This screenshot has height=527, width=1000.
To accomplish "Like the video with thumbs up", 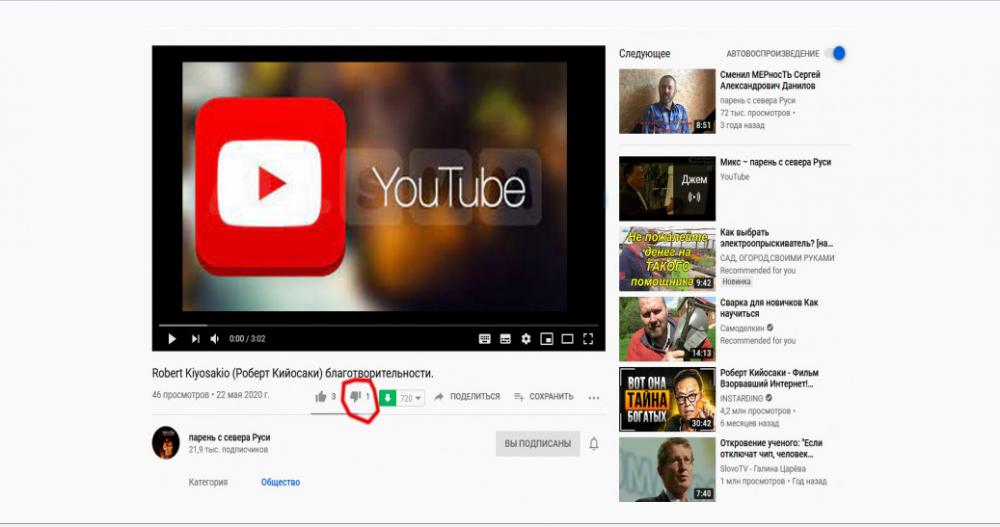I will pos(321,397).
